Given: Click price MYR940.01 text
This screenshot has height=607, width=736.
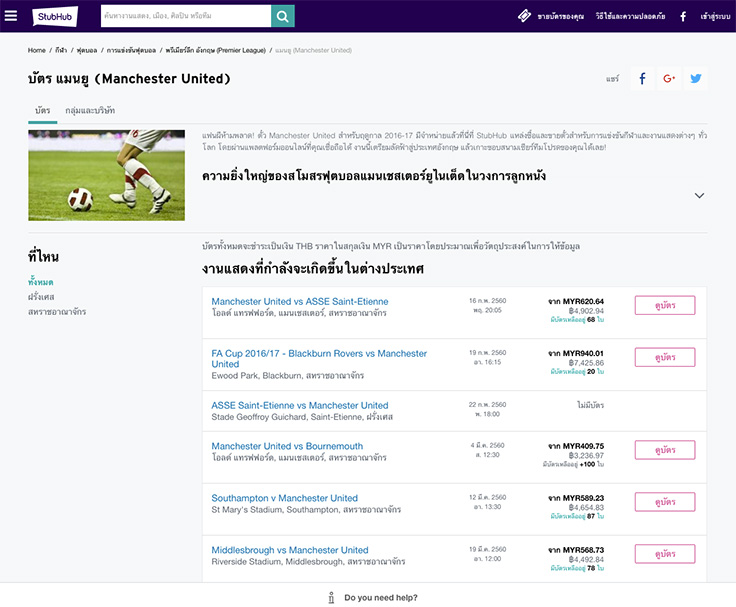Looking at the screenshot, I should (x=583, y=353).
